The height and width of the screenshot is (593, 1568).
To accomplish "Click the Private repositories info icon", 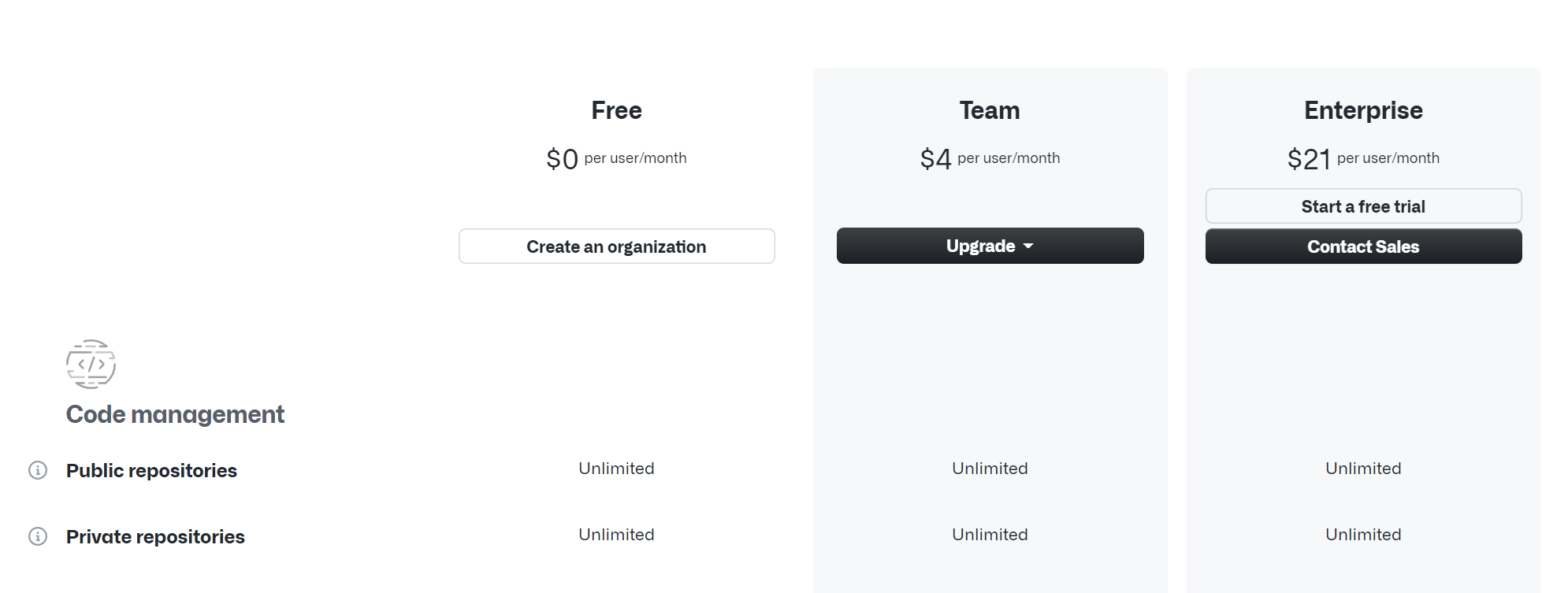I will pyautogui.click(x=38, y=536).
